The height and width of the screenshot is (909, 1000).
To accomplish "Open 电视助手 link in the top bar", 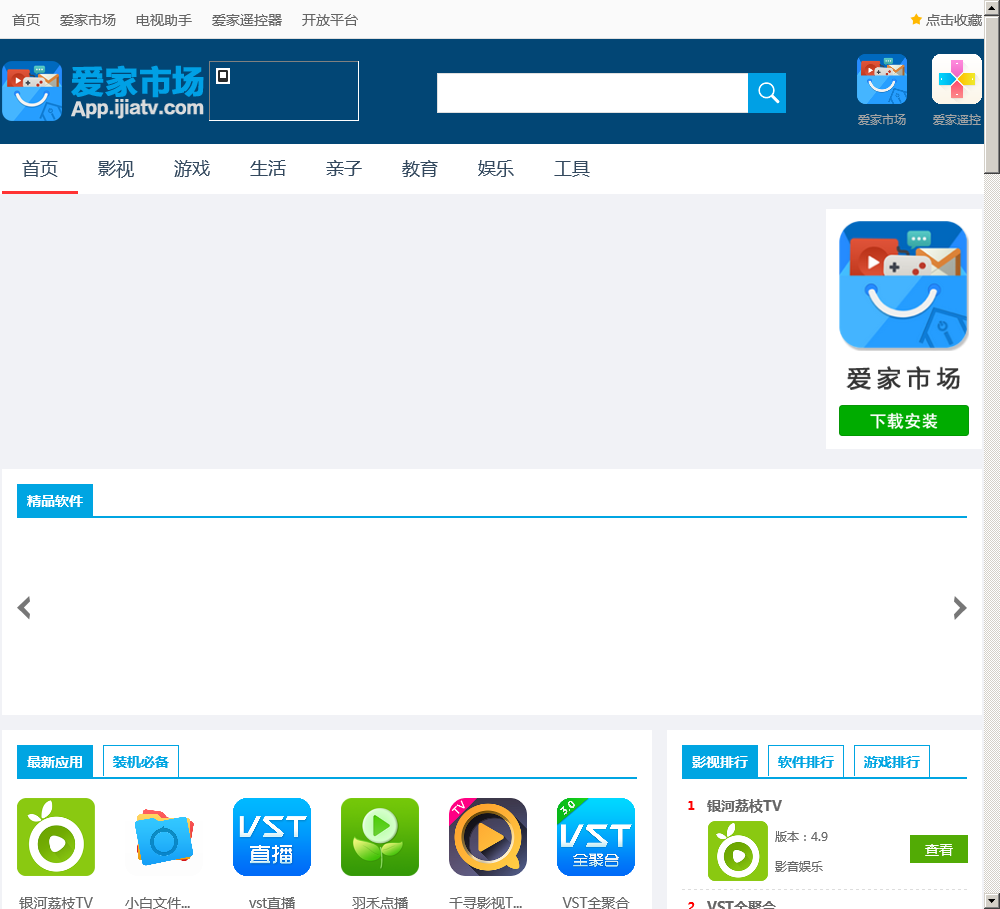I will (x=164, y=20).
